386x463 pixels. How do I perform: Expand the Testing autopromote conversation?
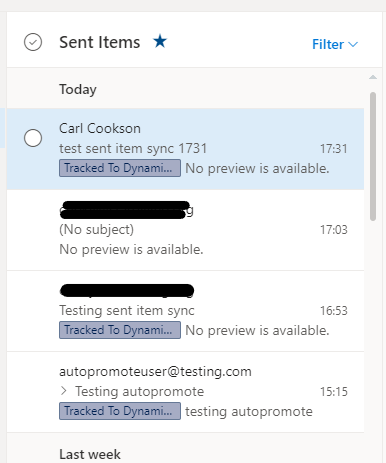point(64,391)
